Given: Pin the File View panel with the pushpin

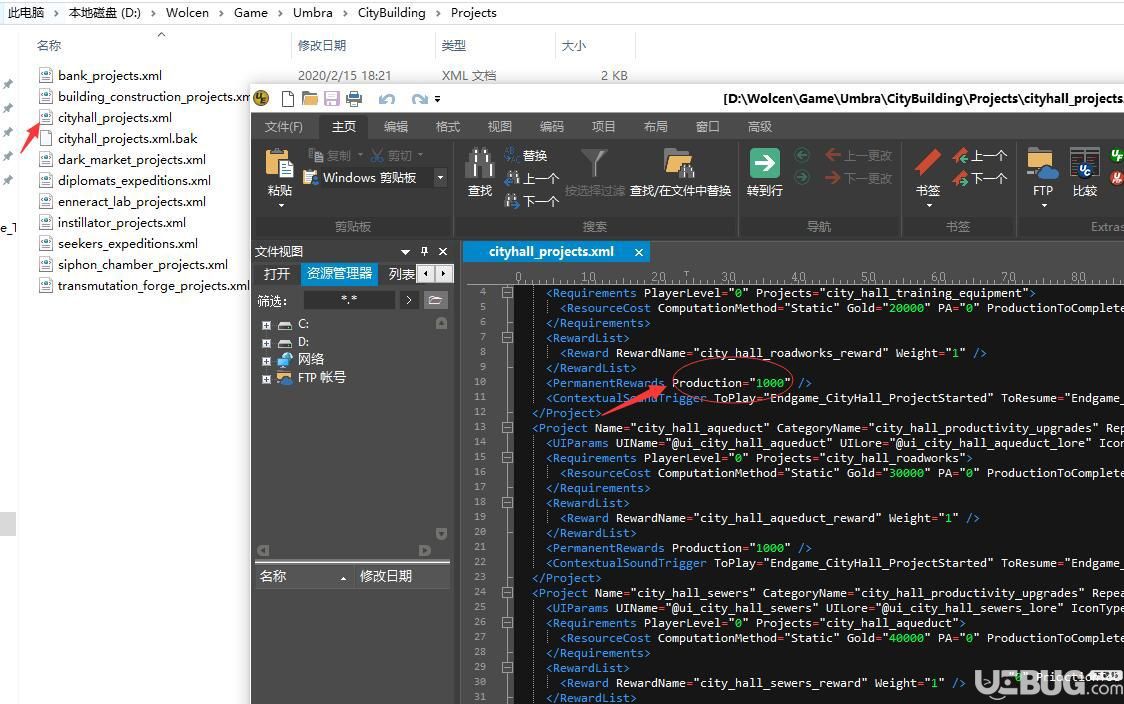Looking at the screenshot, I should (424, 251).
